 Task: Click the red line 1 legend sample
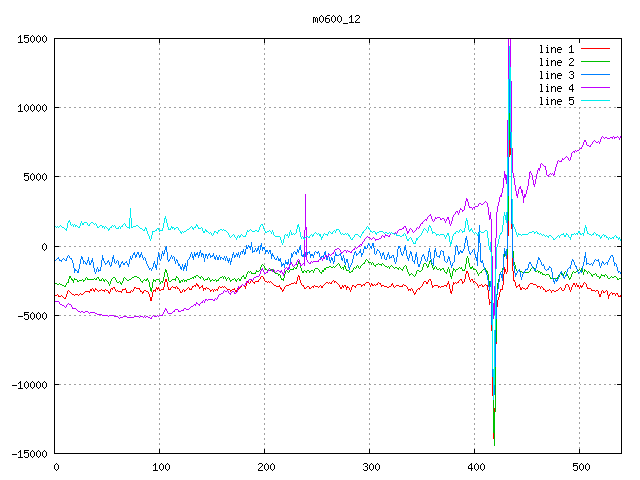point(595,49)
